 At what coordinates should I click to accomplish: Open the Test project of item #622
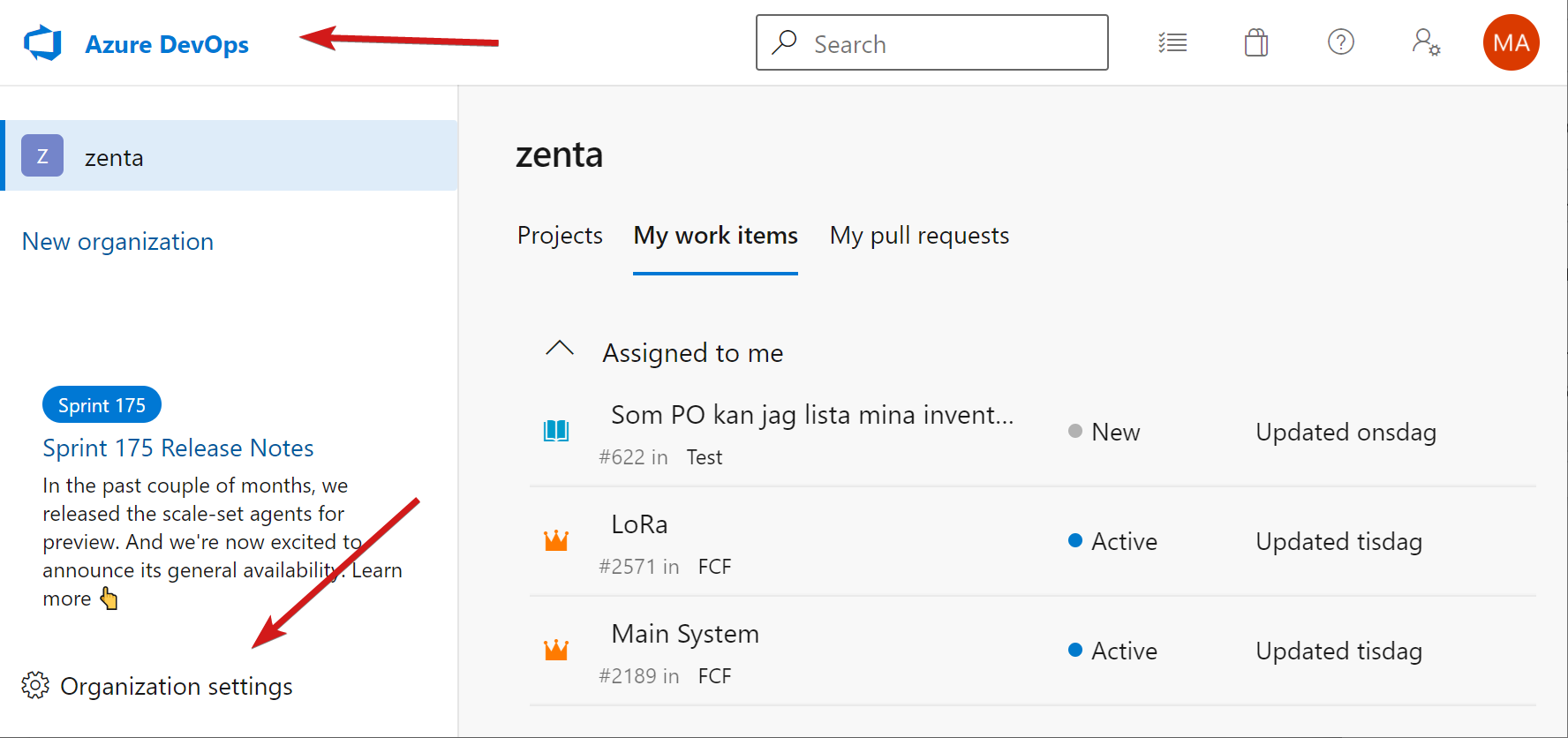(705, 457)
